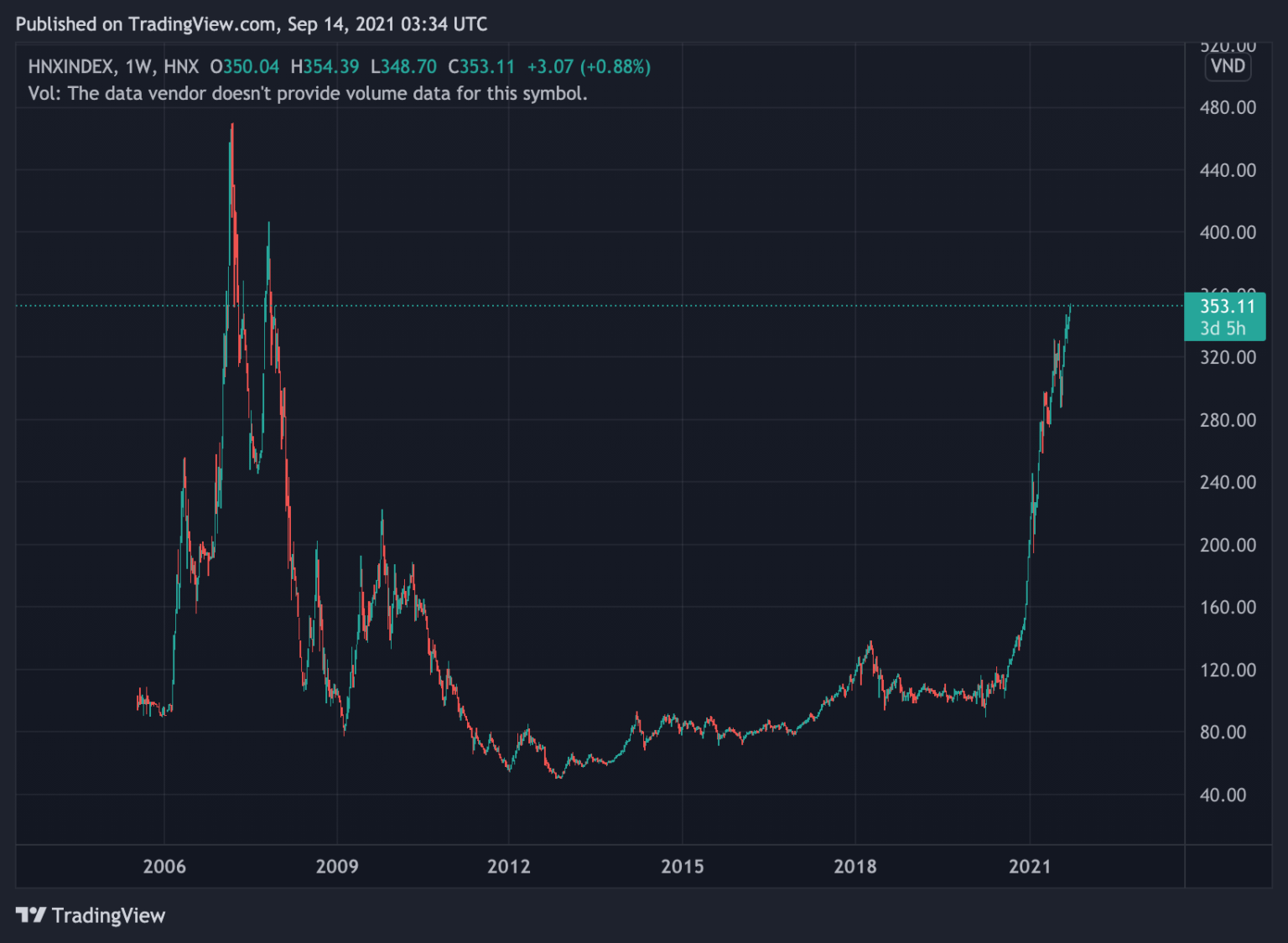Select the 1W interval label
1288x943 pixels.
point(138,67)
